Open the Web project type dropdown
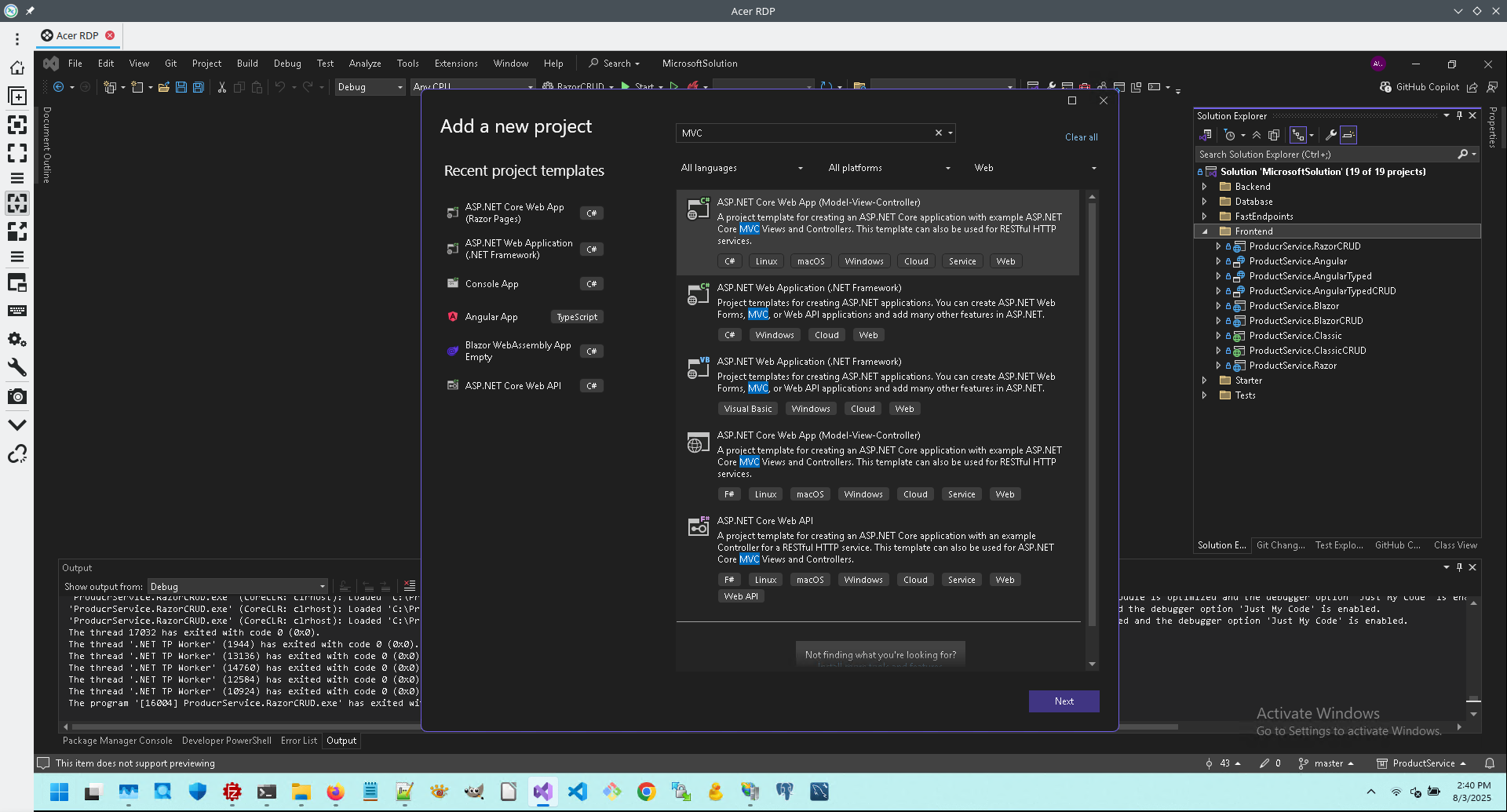The height and width of the screenshot is (812, 1507). coord(1035,168)
